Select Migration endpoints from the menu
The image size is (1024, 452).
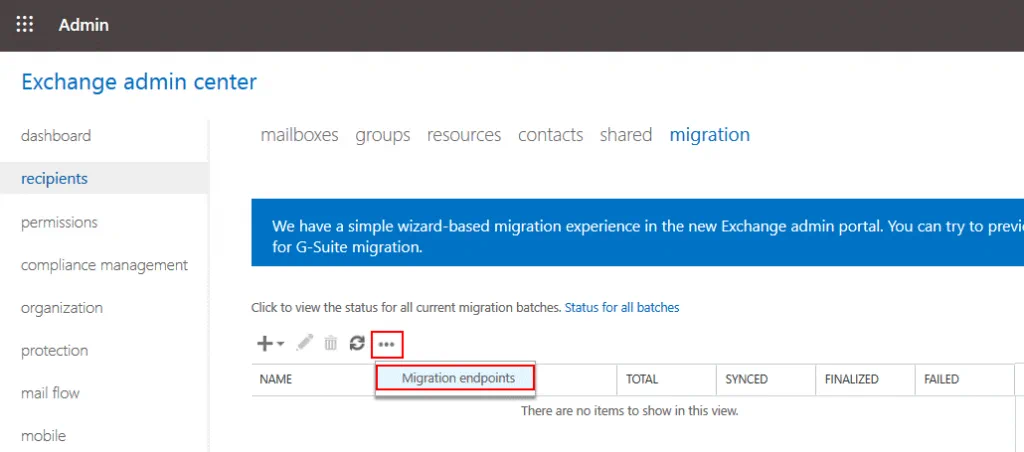[457, 378]
